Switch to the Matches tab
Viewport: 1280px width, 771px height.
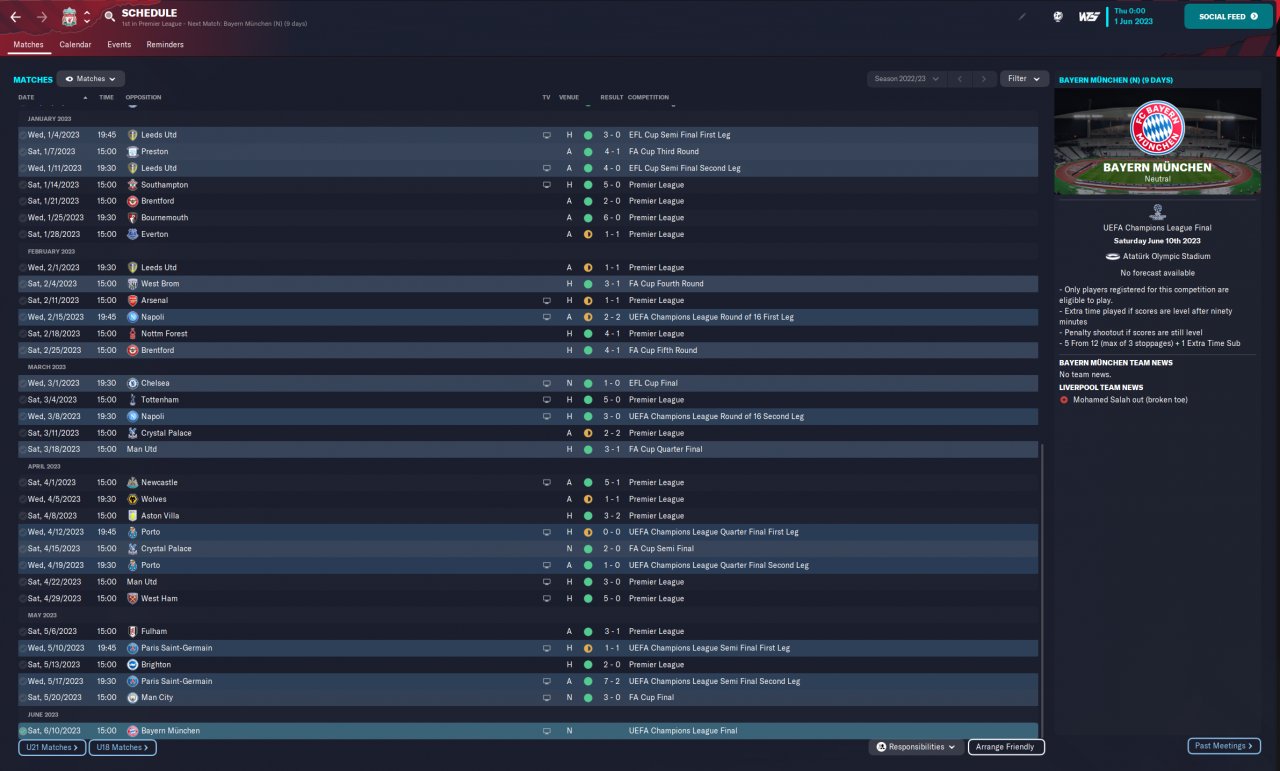(x=29, y=45)
